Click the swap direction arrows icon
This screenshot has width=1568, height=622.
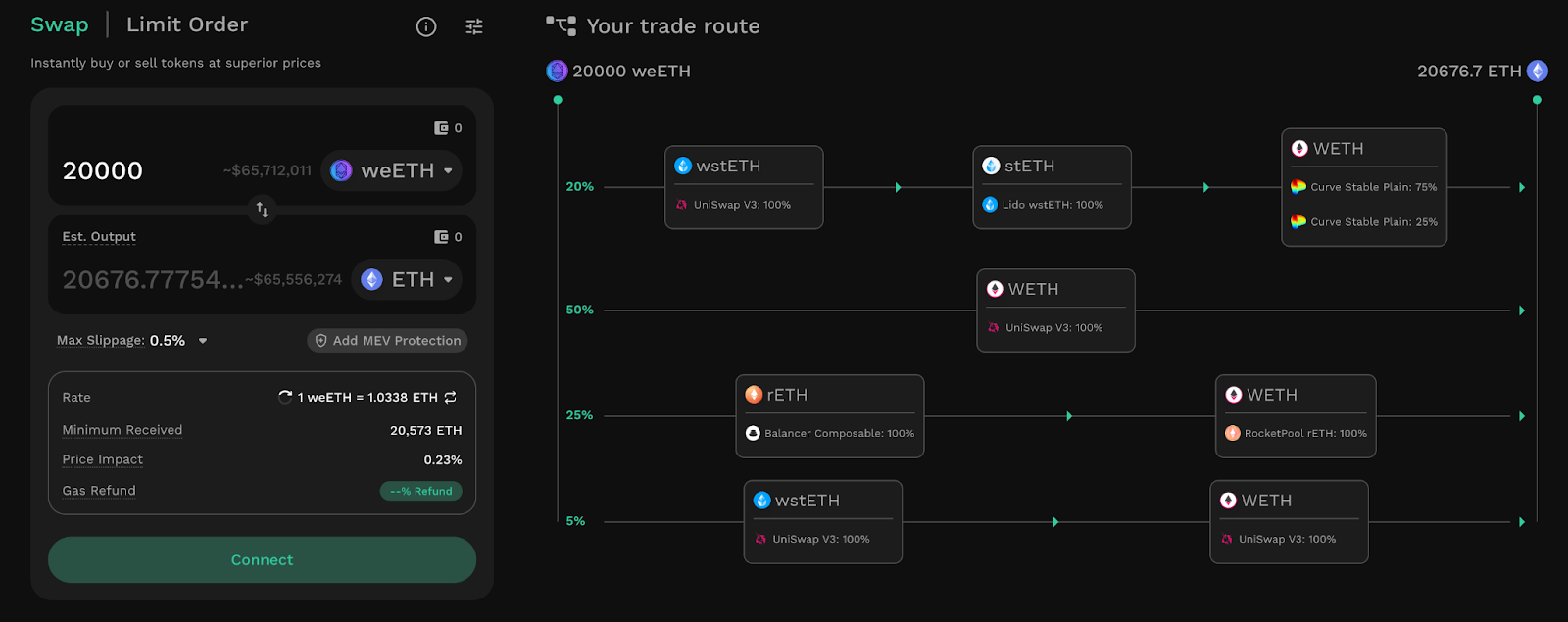pyautogui.click(x=262, y=210)
